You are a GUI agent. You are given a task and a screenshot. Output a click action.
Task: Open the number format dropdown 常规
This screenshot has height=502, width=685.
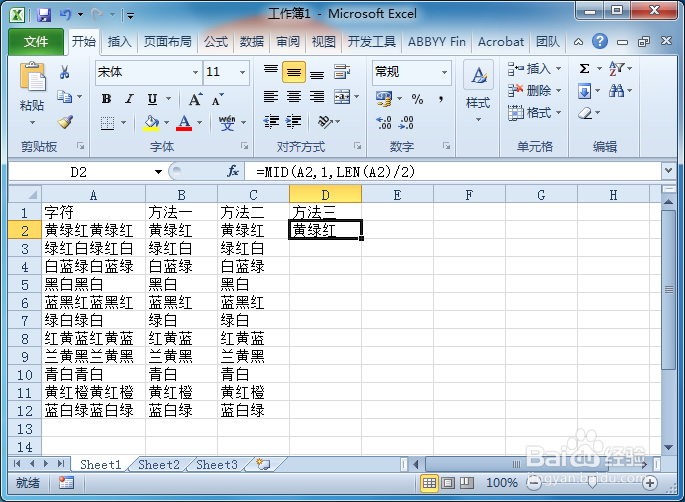tap(444, 72)
